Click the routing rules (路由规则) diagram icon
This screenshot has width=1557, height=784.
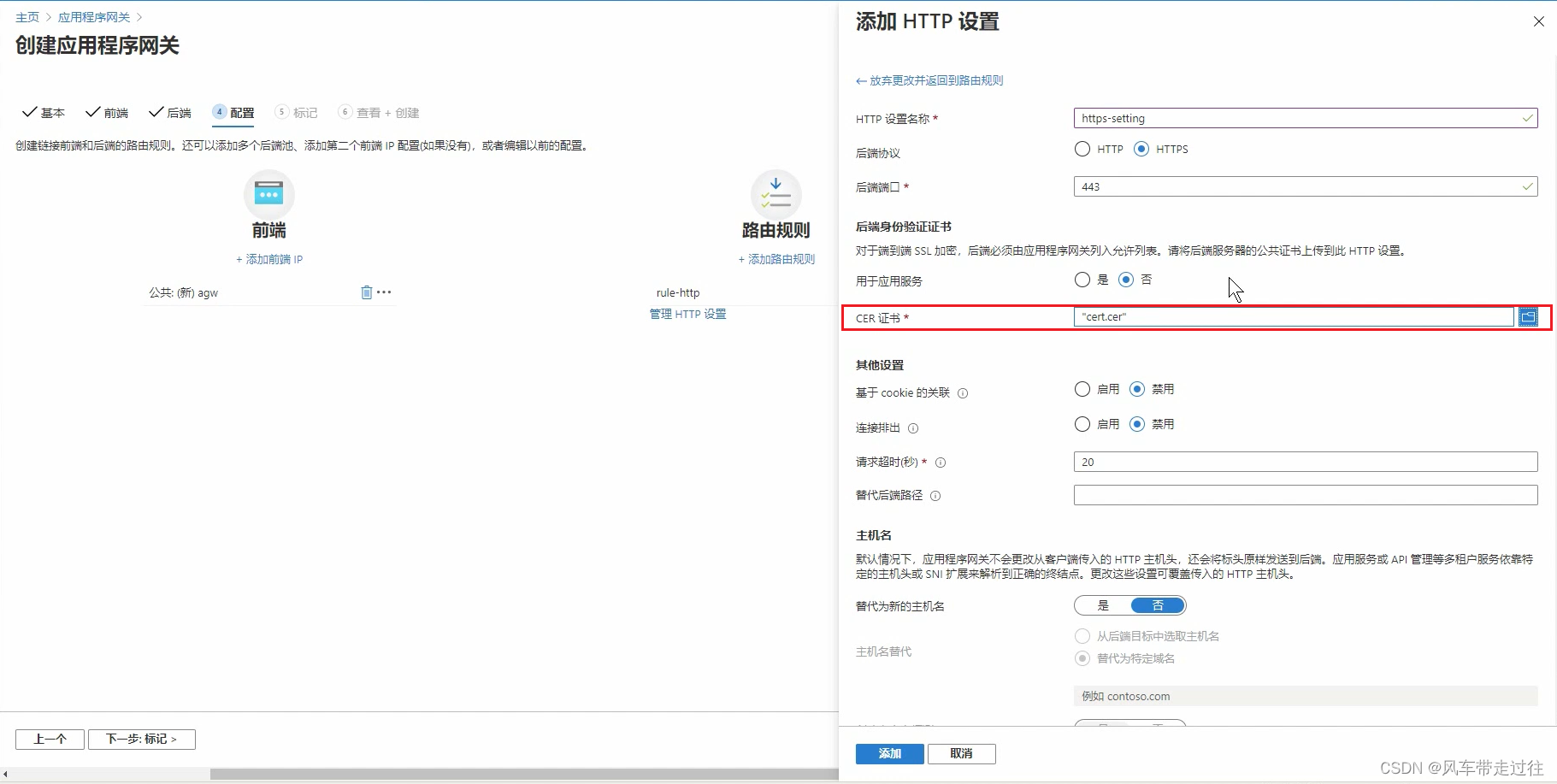pyautogui.click(x=776, y=195)
